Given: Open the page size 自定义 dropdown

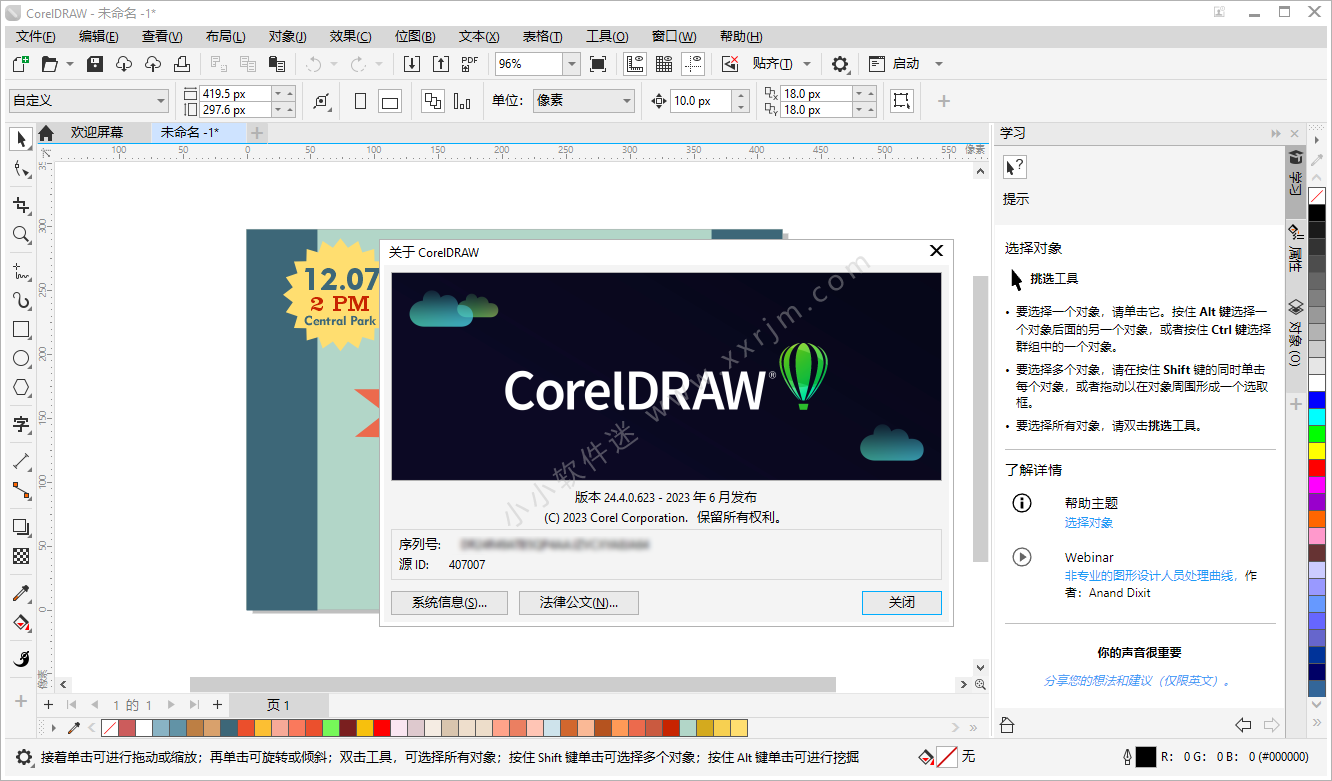Looking at the screenshot, I should pos(90,101).
